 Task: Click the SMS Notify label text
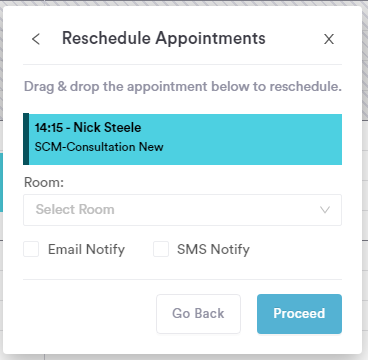pyautogui.click(x=213, y=249)
